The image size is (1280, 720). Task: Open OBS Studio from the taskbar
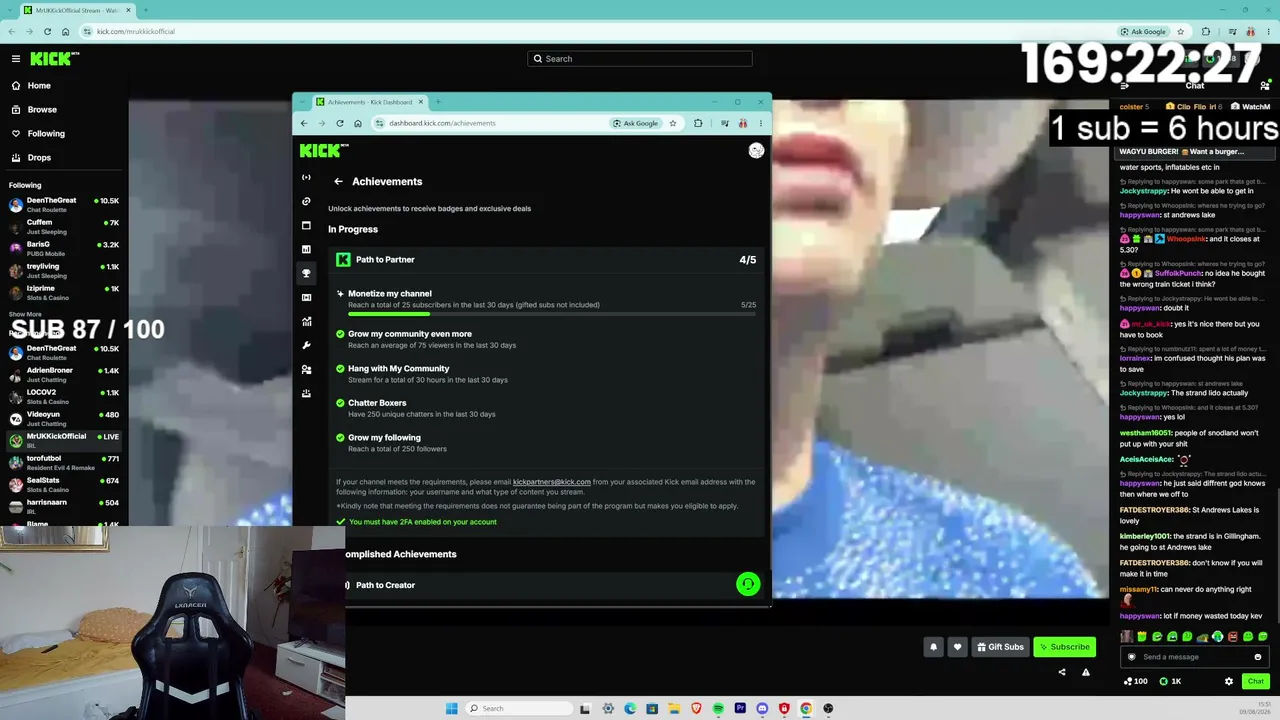click(828, 708)
